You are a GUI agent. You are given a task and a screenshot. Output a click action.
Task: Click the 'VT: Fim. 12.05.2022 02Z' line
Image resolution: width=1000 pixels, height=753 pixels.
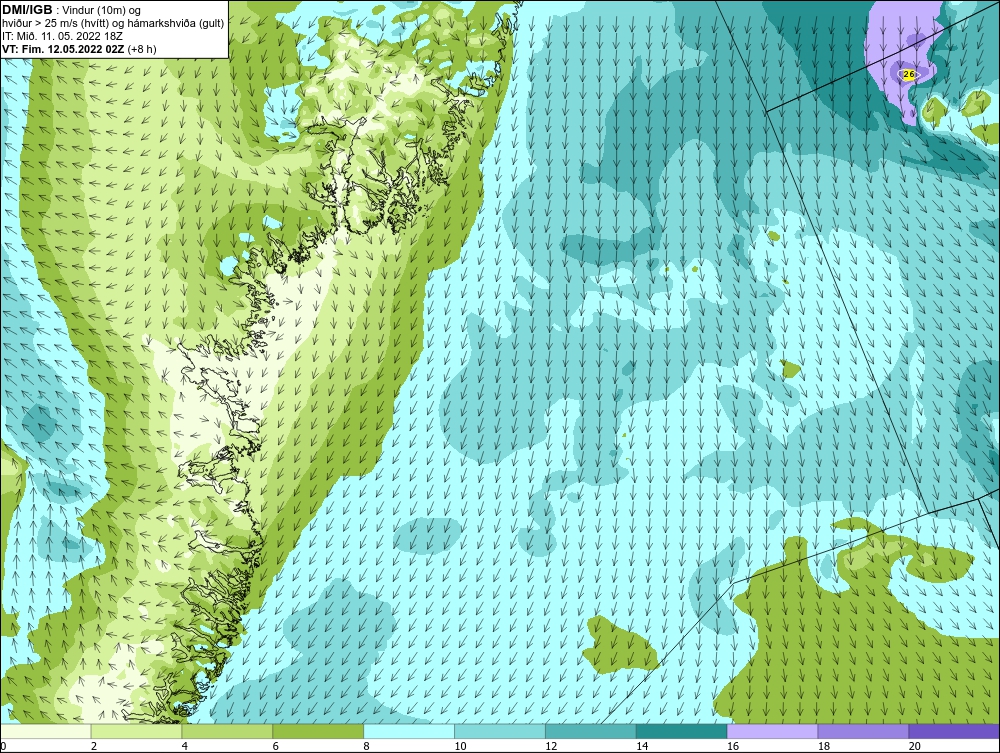pos(64,49)
